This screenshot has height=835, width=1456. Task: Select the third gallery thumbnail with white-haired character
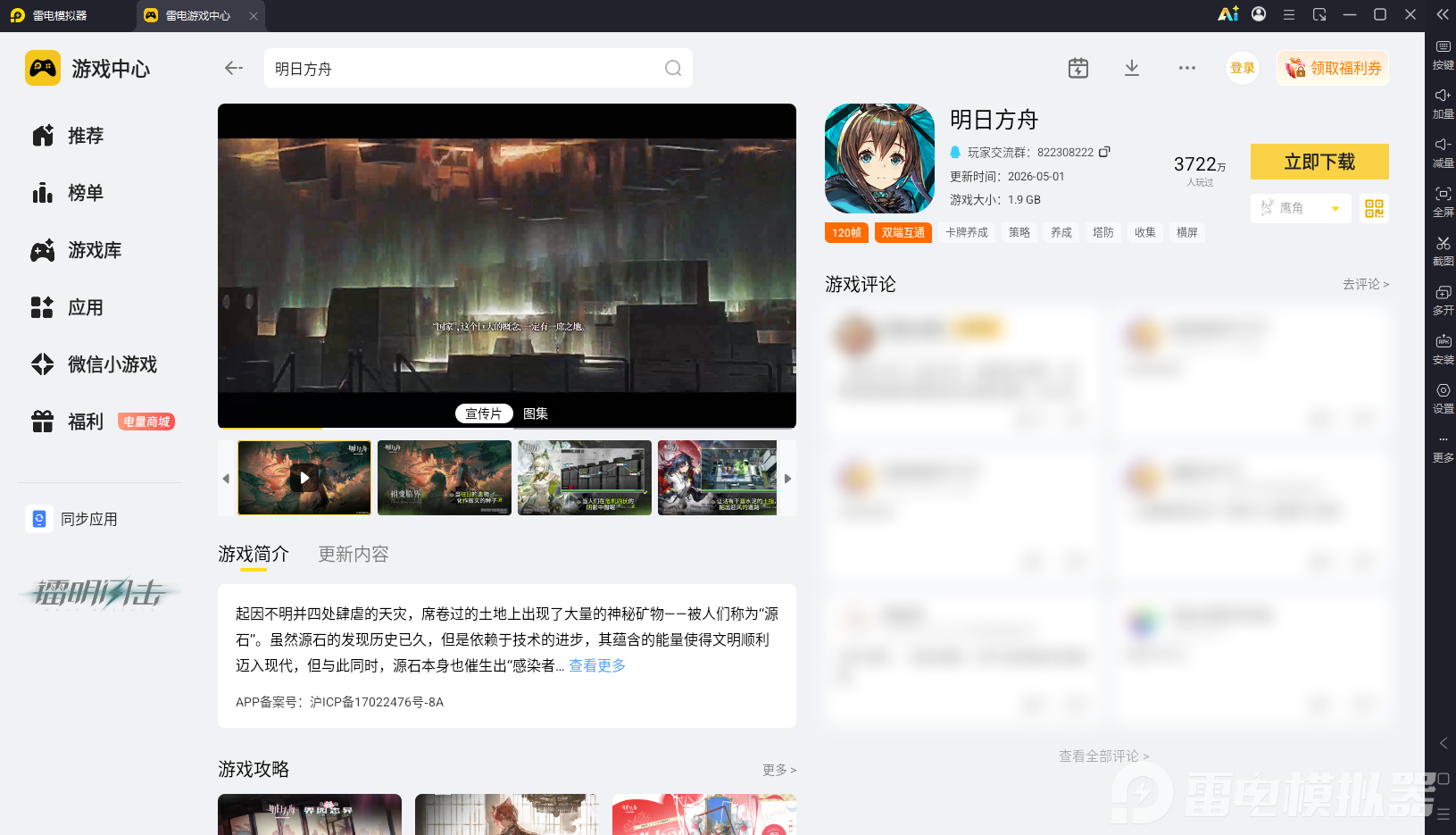(585, 478)
